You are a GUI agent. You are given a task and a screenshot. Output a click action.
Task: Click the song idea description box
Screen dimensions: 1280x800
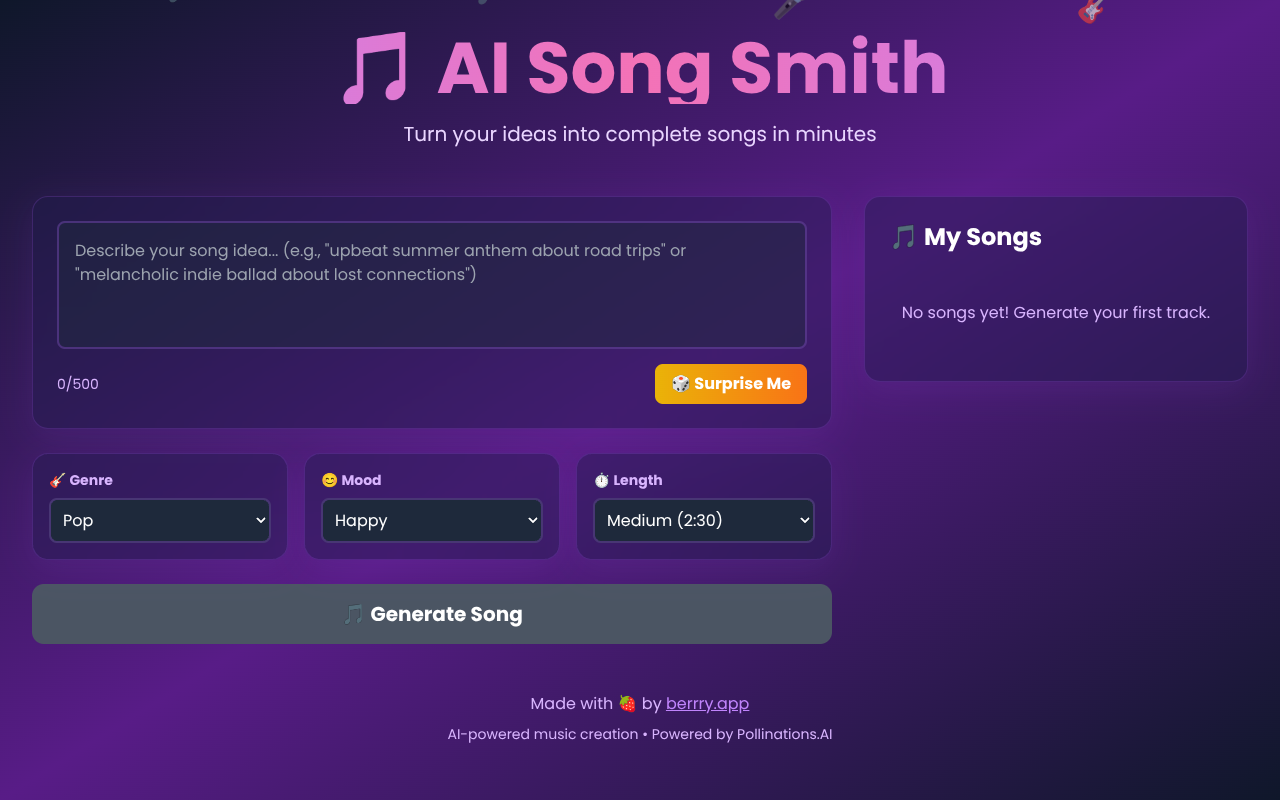pos(431,284)
